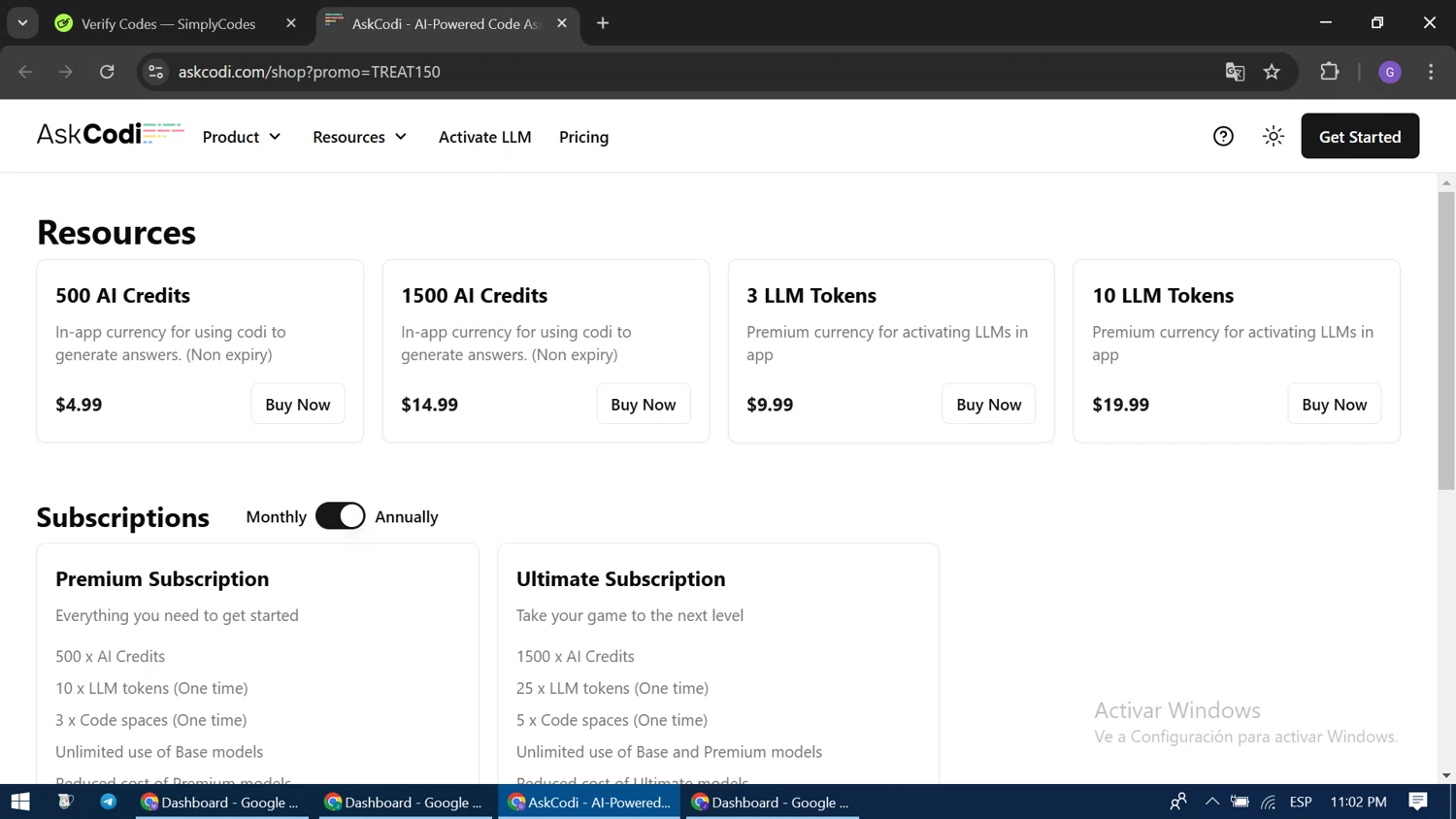This screenshot has height=819, width=1456.
Task: Click the Premium Subscription heading
Action: tap(162, 578)
